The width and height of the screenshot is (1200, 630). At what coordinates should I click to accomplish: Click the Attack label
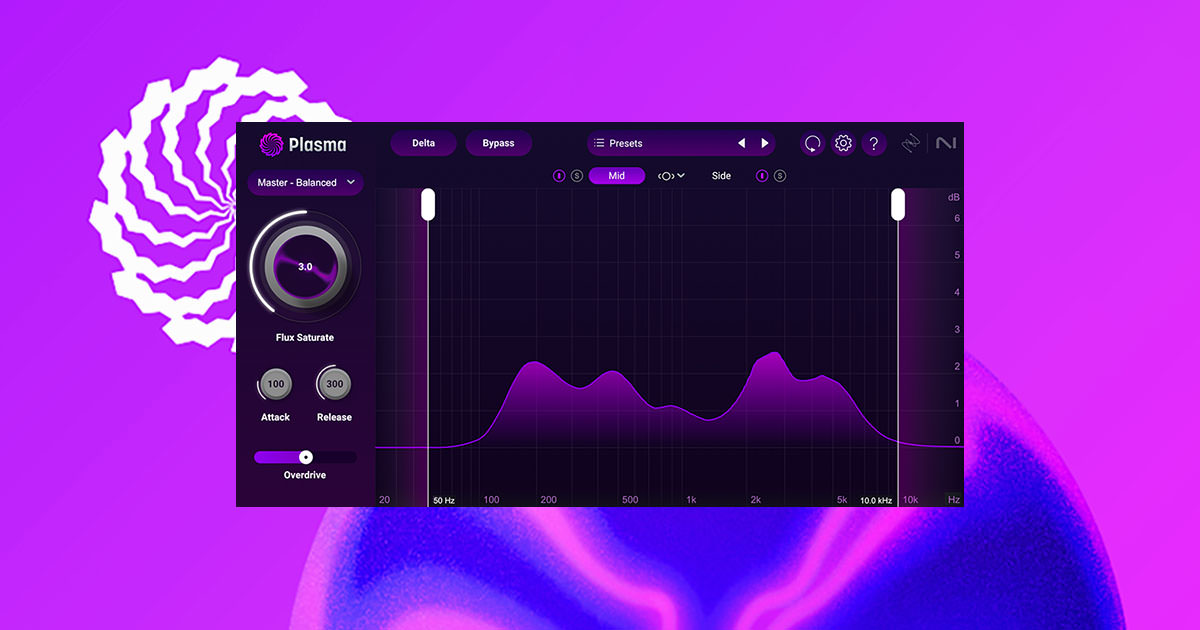(x=276, y=417)
